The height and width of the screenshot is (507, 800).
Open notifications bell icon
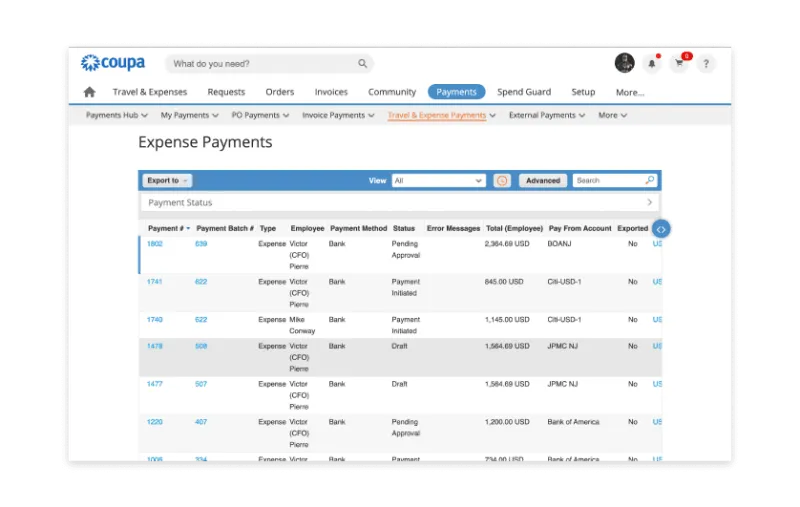coord(652,63)
